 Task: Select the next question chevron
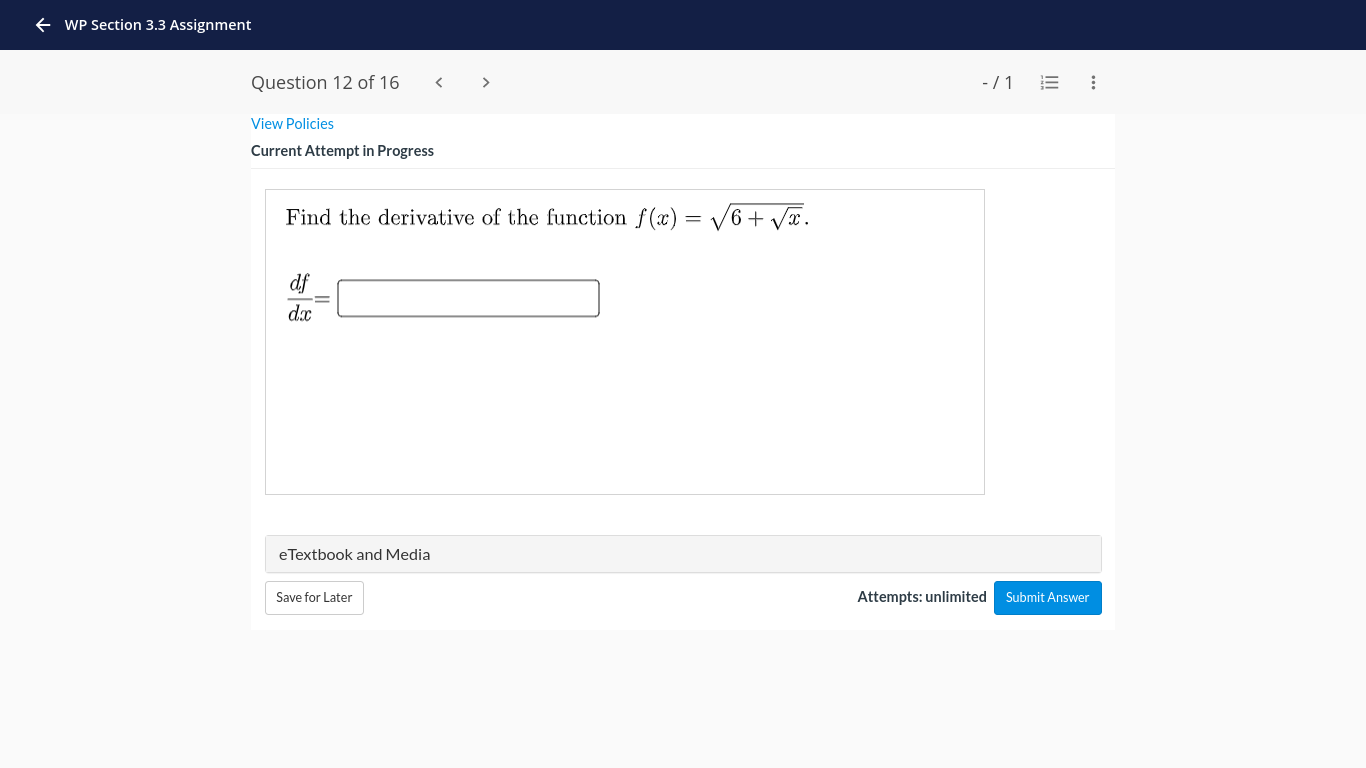485,82
